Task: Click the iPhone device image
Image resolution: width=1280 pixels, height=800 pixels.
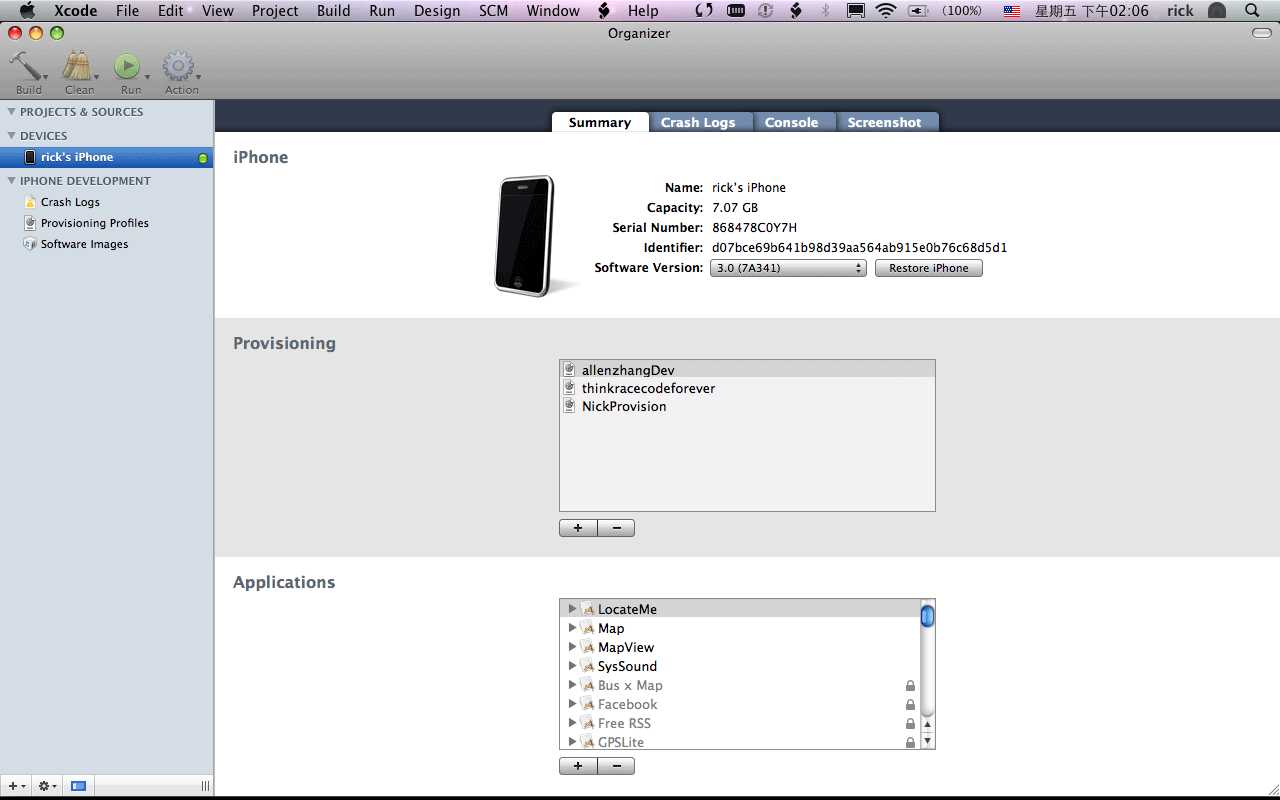Action: coord(525,236)
